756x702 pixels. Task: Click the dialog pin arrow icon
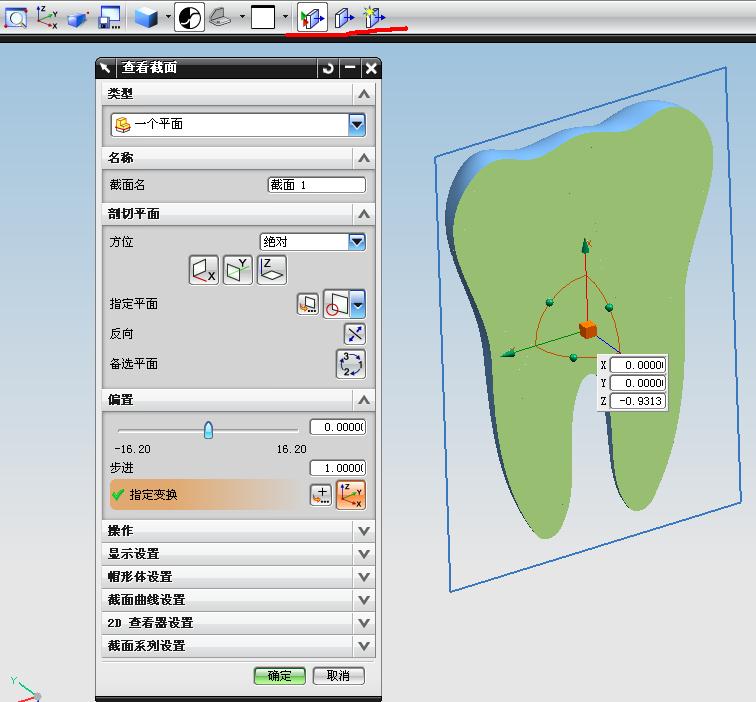tap(106, 68)
